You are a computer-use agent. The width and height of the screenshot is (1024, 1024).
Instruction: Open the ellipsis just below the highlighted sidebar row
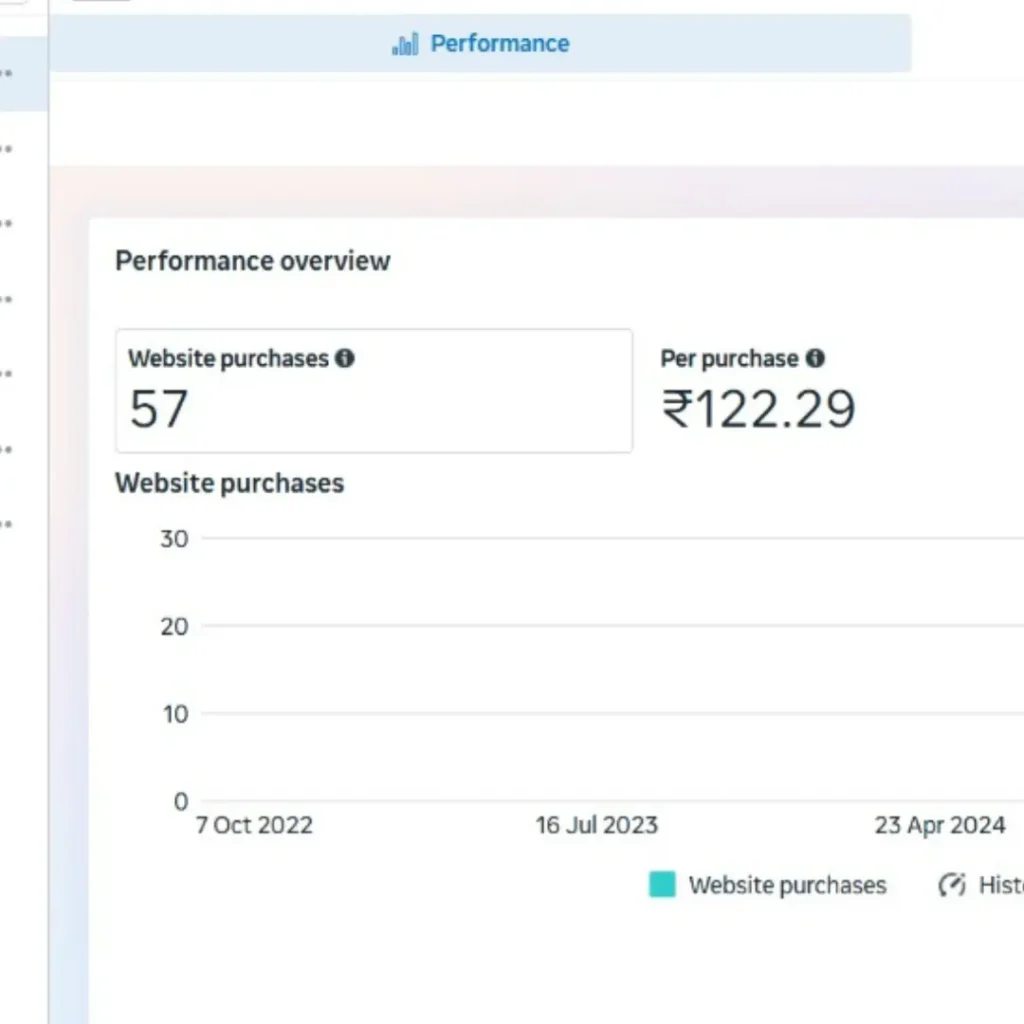click(x=6, y=149)
